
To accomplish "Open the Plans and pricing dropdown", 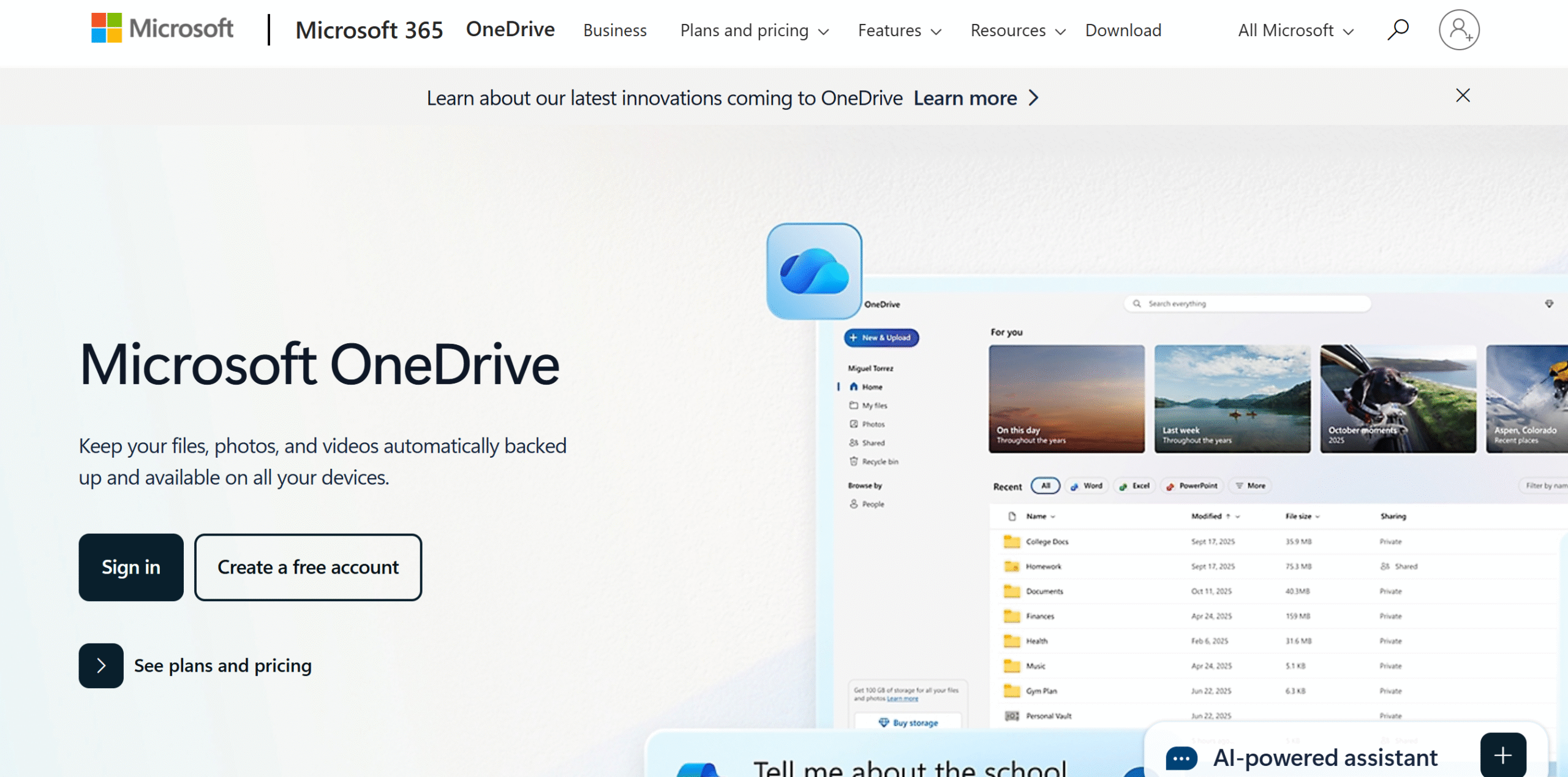I will pos(754,30).
